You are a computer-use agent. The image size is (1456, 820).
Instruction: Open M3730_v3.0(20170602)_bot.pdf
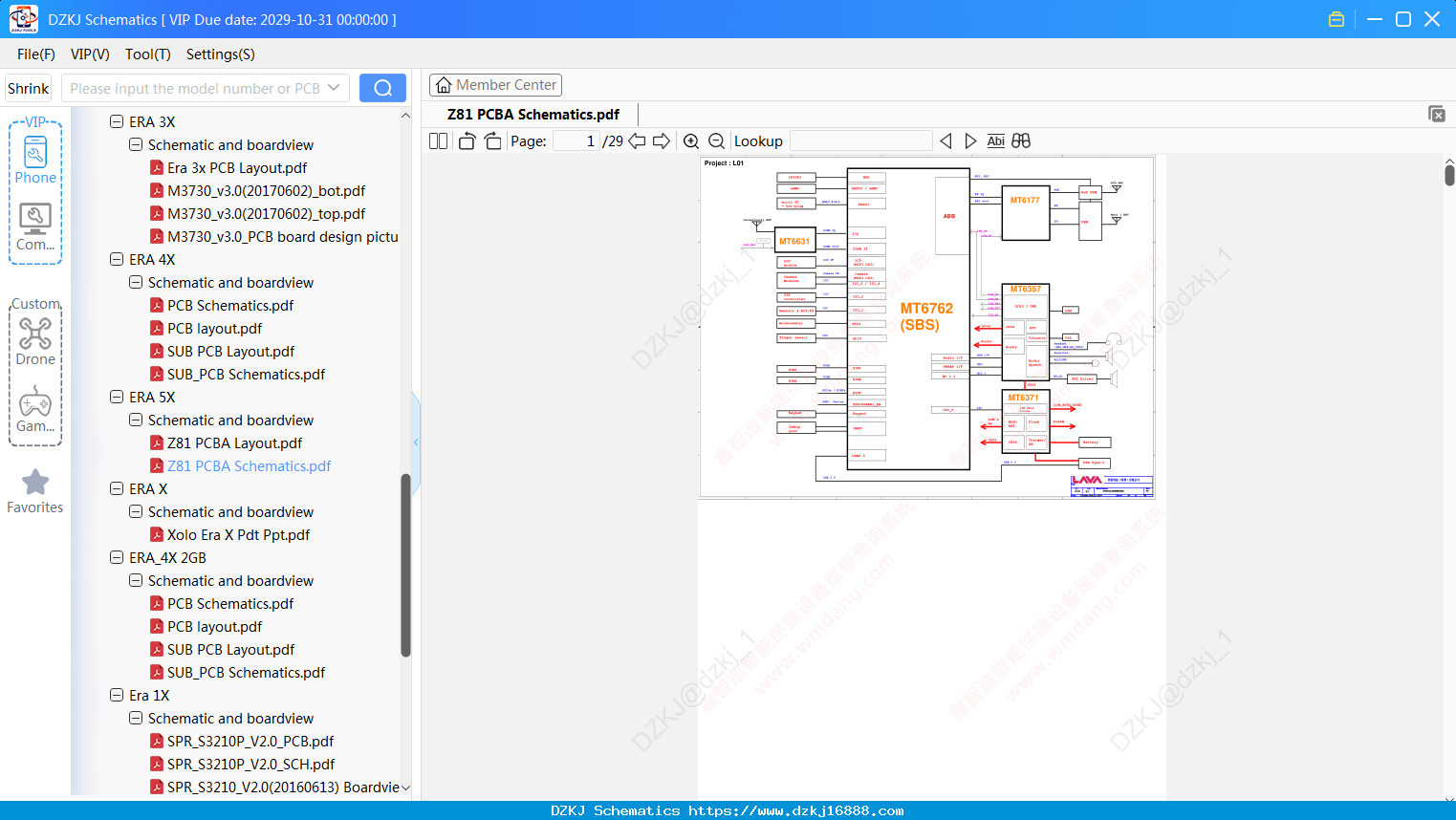point(266,191)
